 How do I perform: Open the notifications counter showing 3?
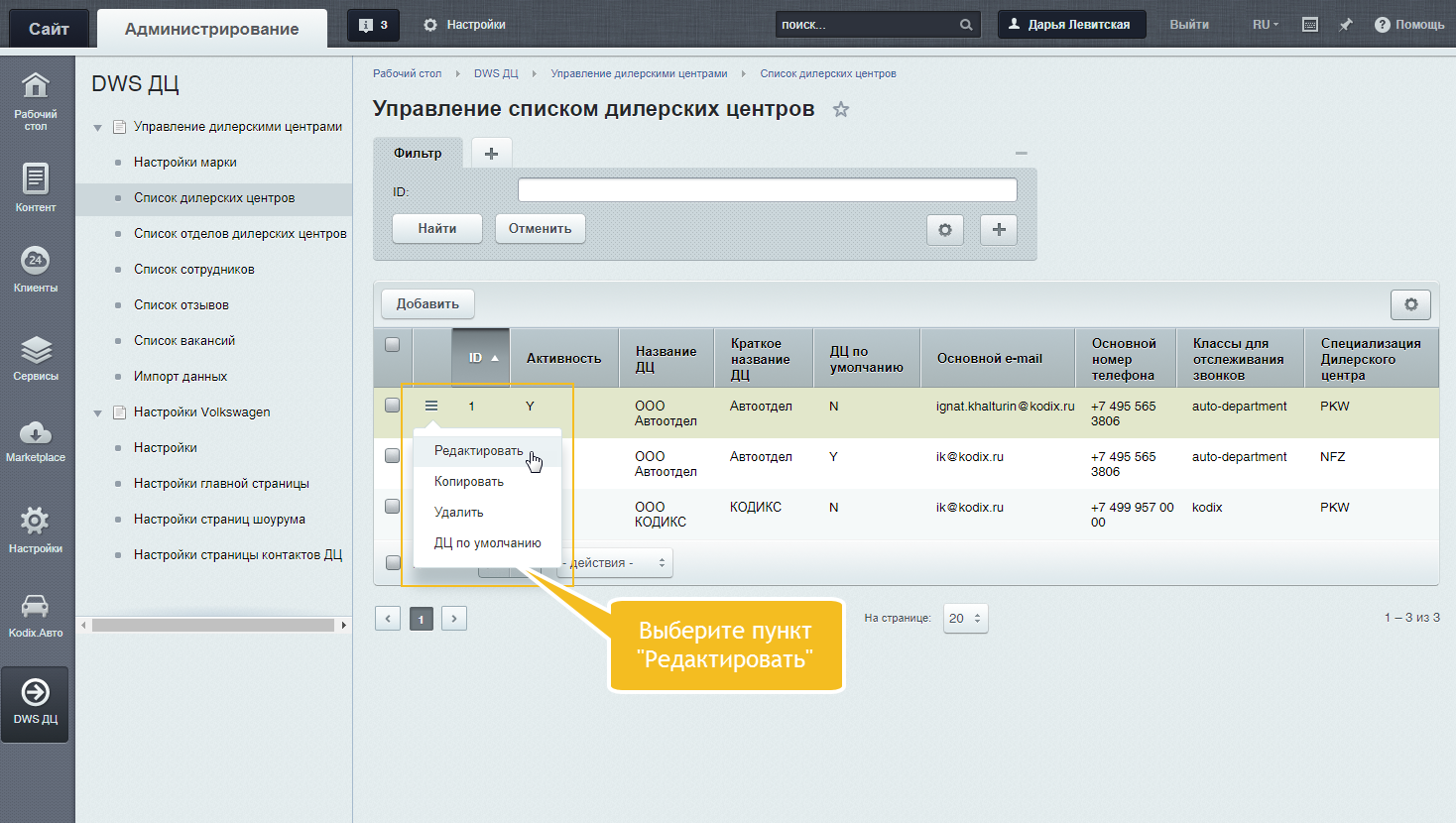tap(373, 25)
